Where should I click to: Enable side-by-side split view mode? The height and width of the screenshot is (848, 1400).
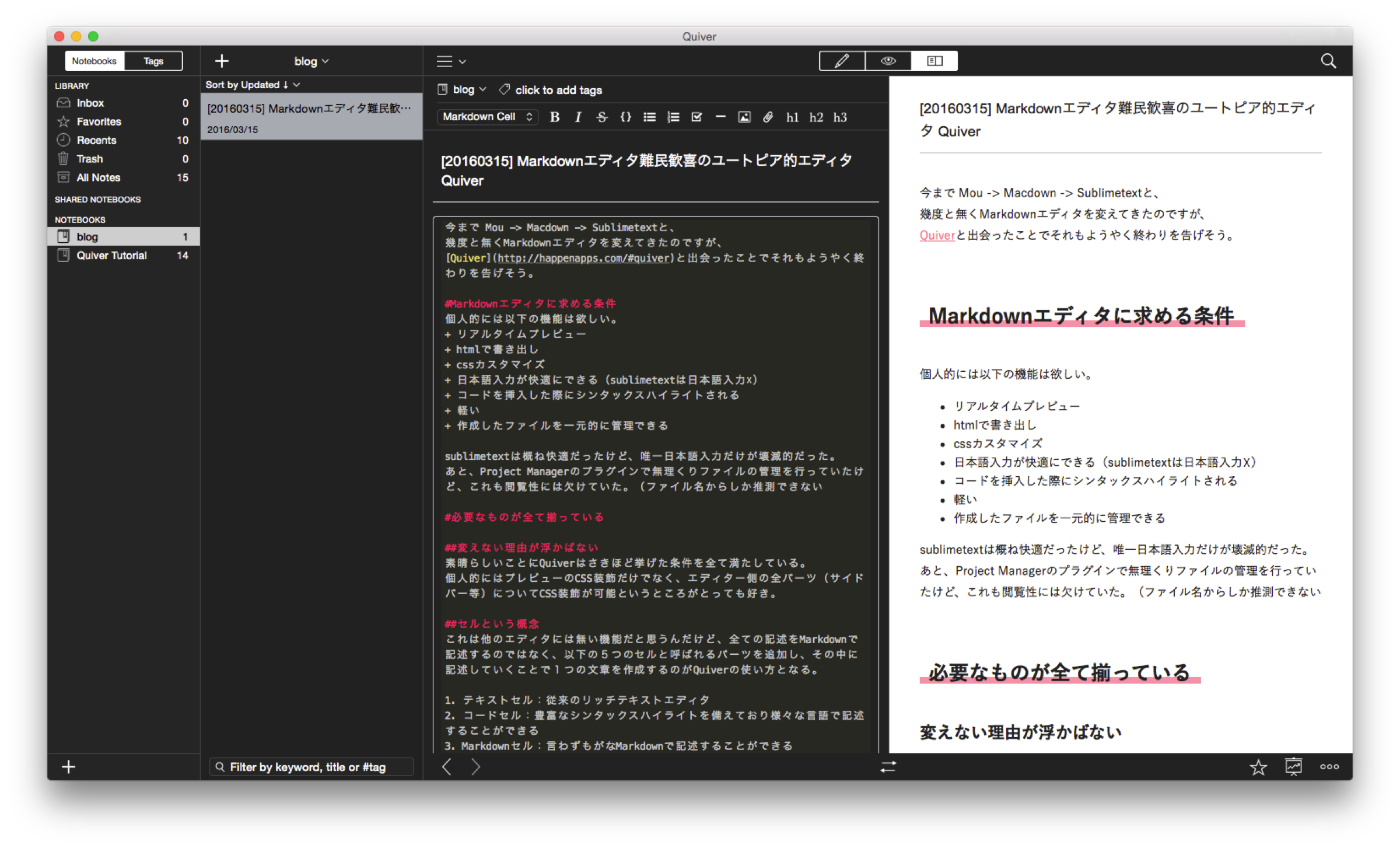click(x=935, y=61)
